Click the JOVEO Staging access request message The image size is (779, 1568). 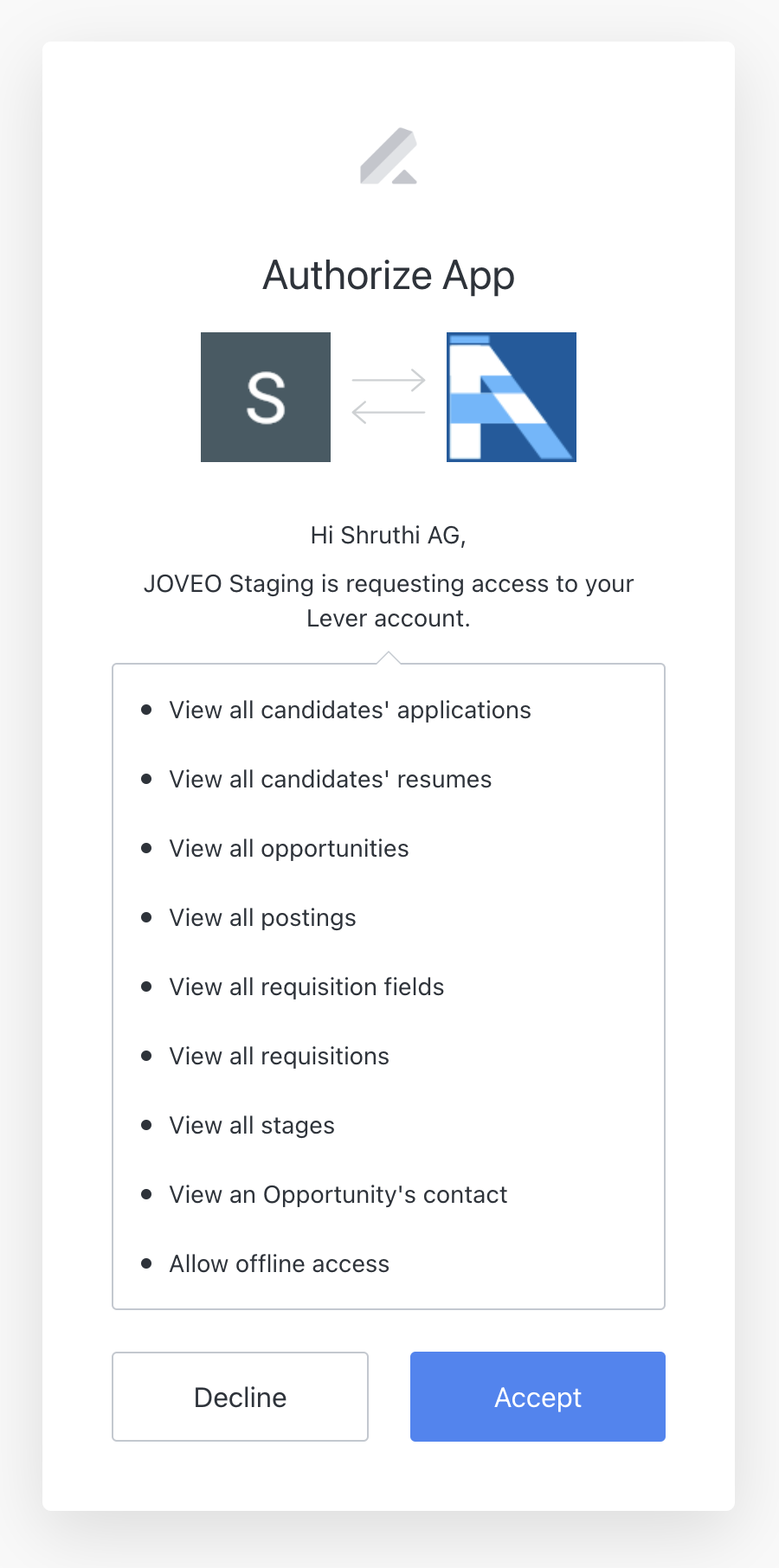(x=389, y=601)
